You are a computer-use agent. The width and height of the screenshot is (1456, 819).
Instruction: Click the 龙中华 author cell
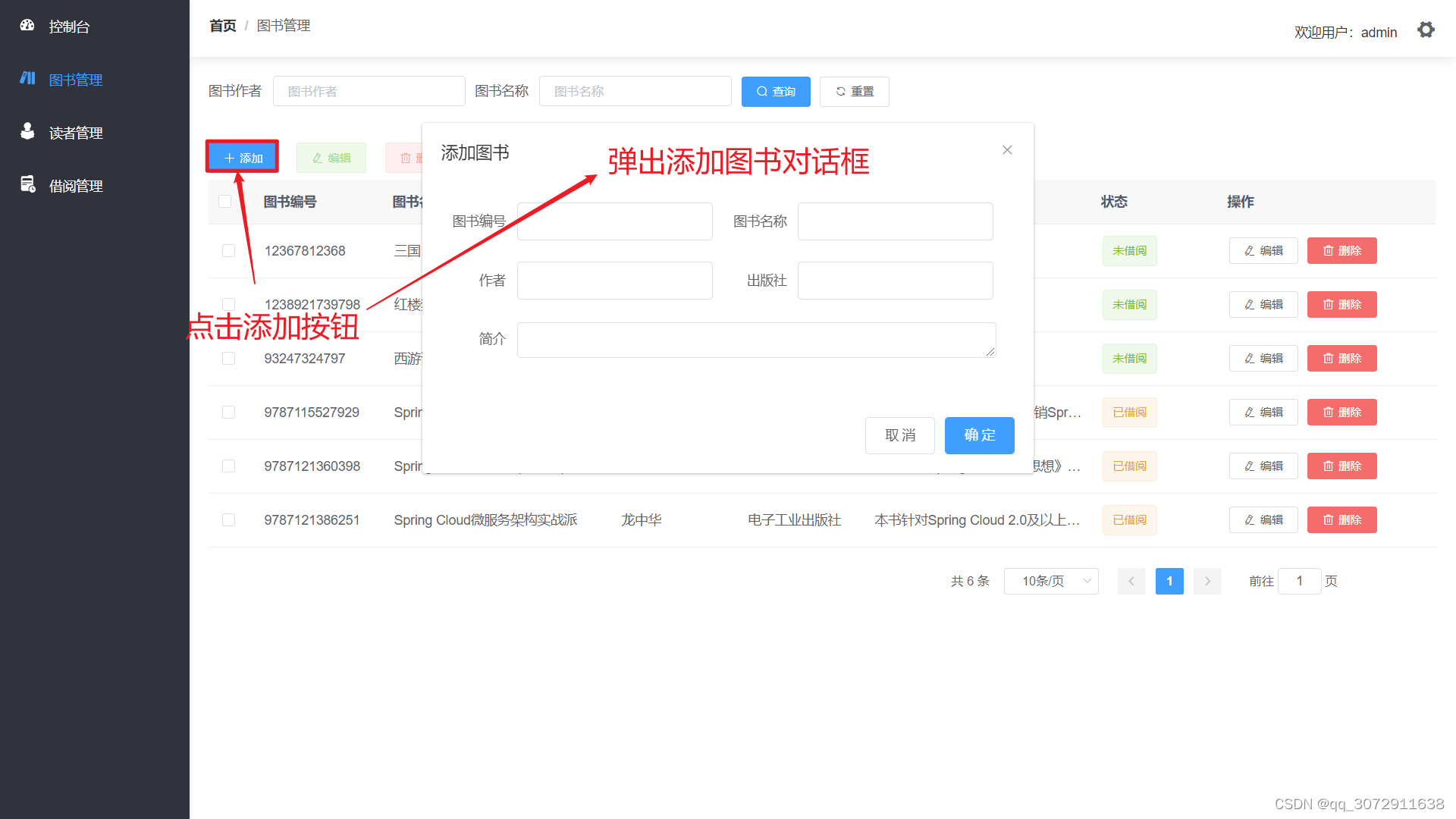coord(642,520)
